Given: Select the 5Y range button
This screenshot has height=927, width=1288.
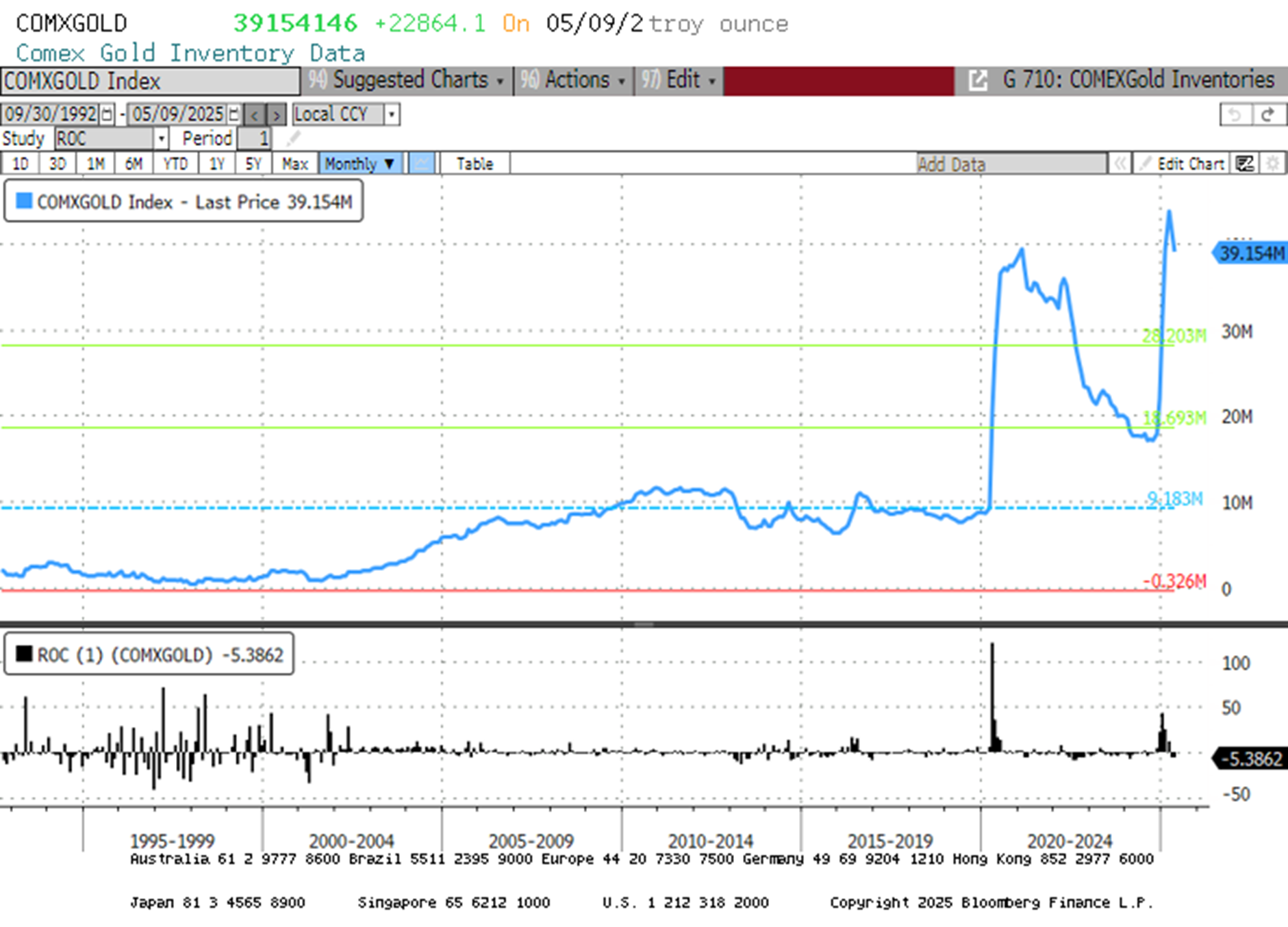Looking at the screenshot, I should point(253,164).
